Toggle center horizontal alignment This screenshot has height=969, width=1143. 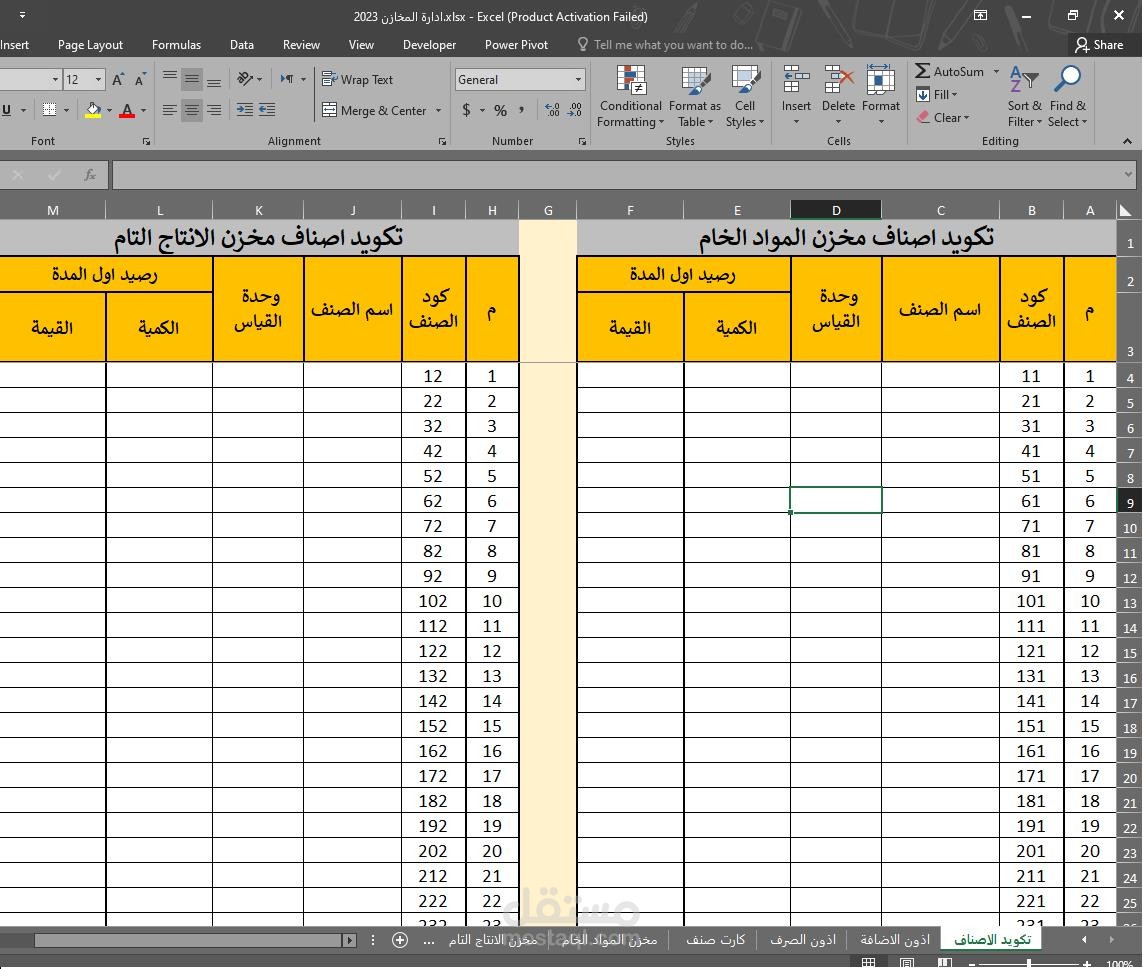click(x=192, y=110)
